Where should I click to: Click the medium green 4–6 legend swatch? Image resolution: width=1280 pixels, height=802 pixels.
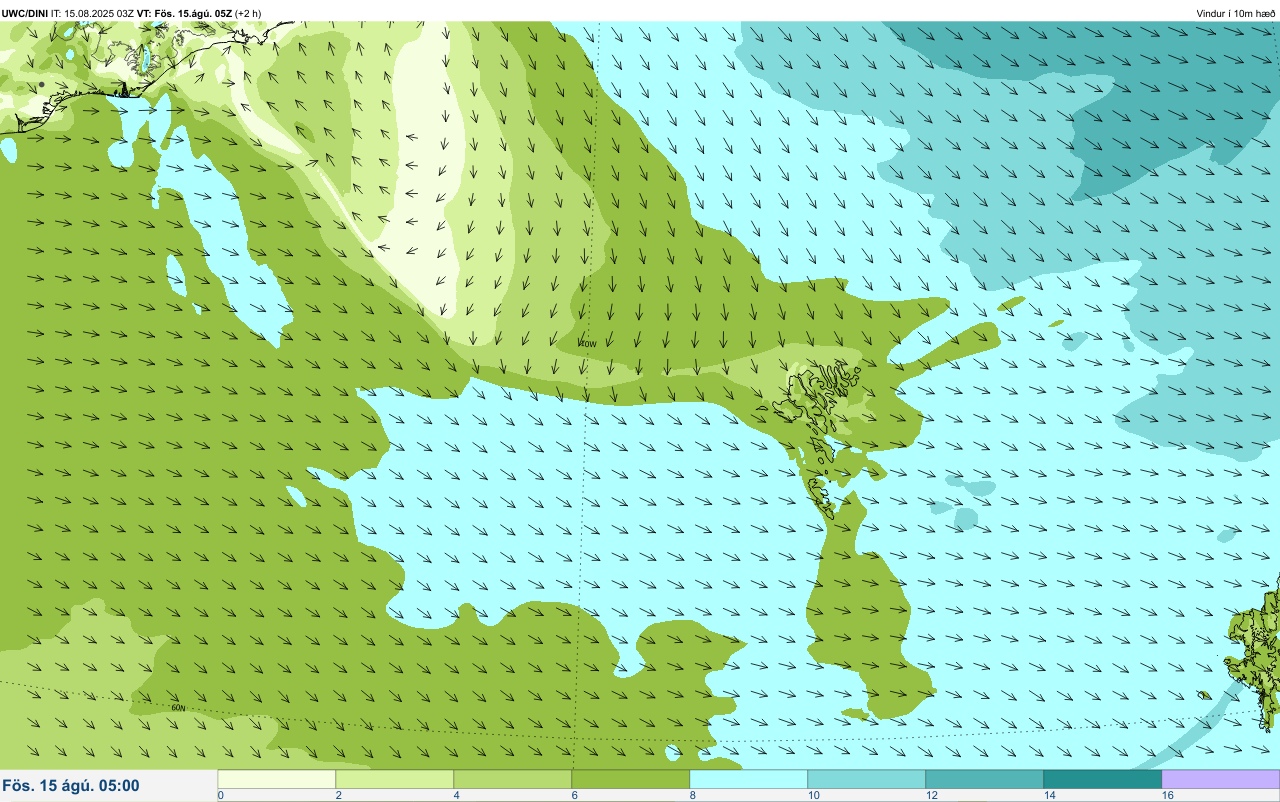tap(513, 779)
